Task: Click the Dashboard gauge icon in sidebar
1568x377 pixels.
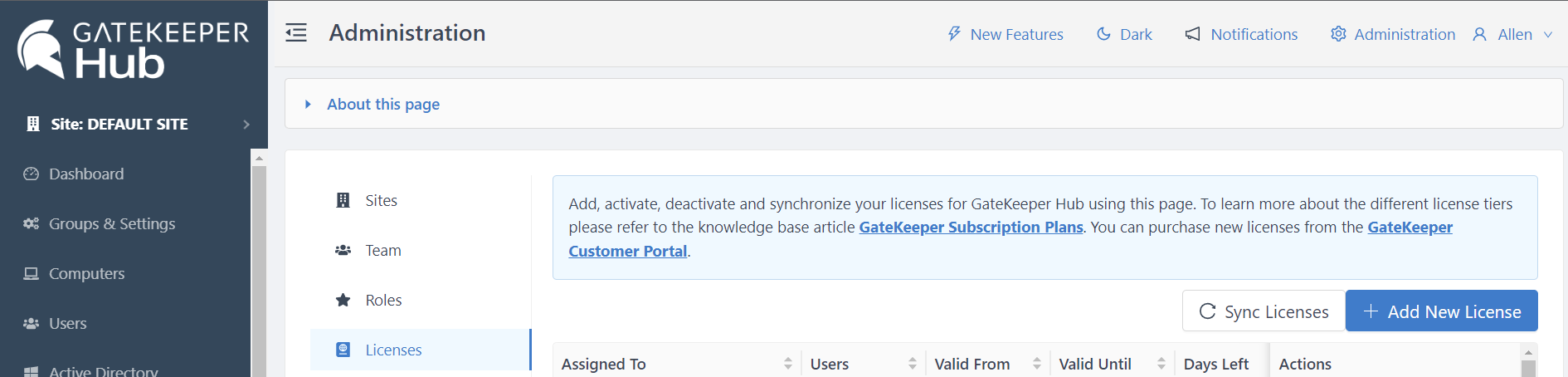Action: click(32, 174)
